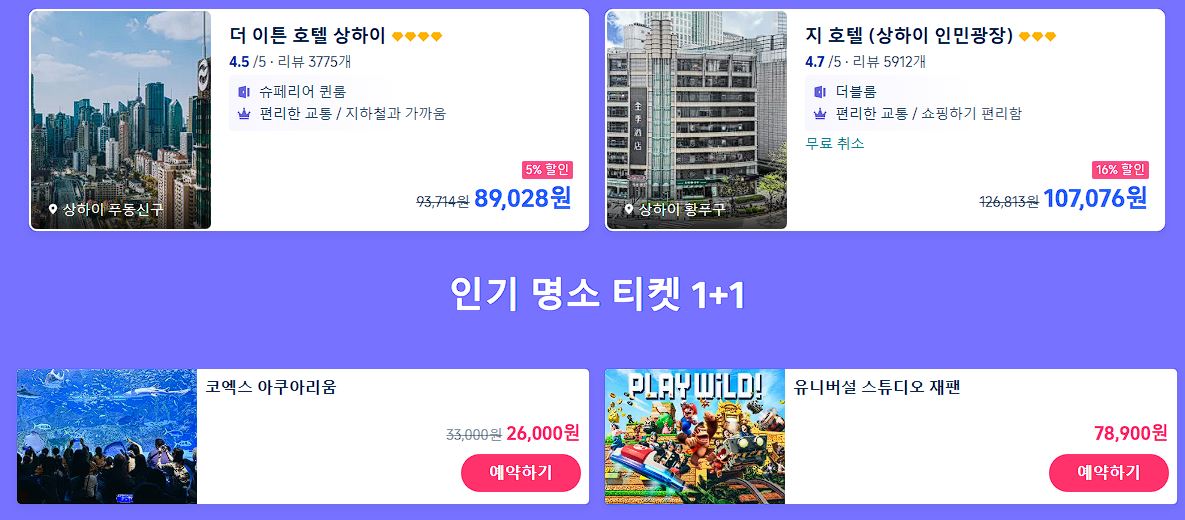The height and width of the screenshot is (520, 1185).
Task: Click location pin icon on 상하이 황푸구 image
Action: 629,209
